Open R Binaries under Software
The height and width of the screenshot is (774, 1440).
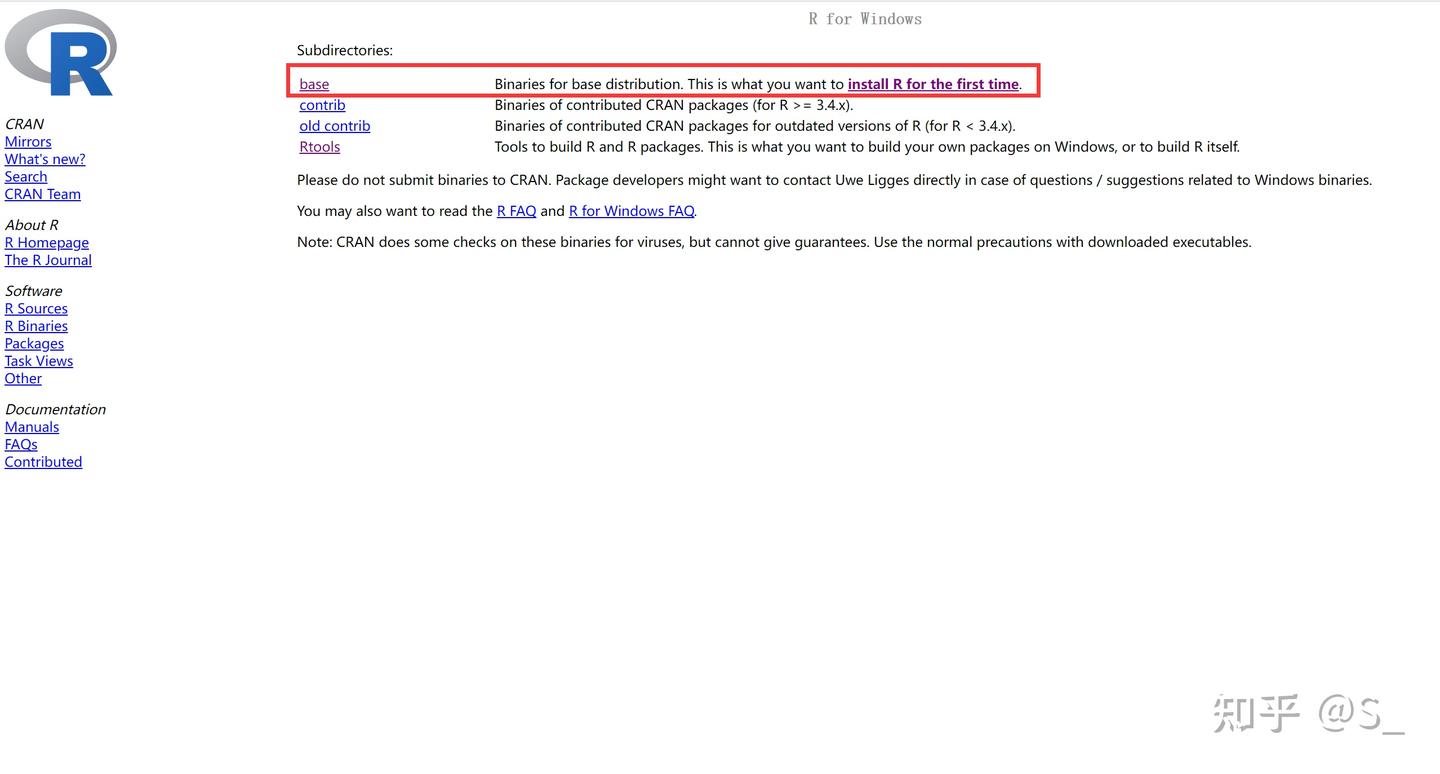click(36, 326)
